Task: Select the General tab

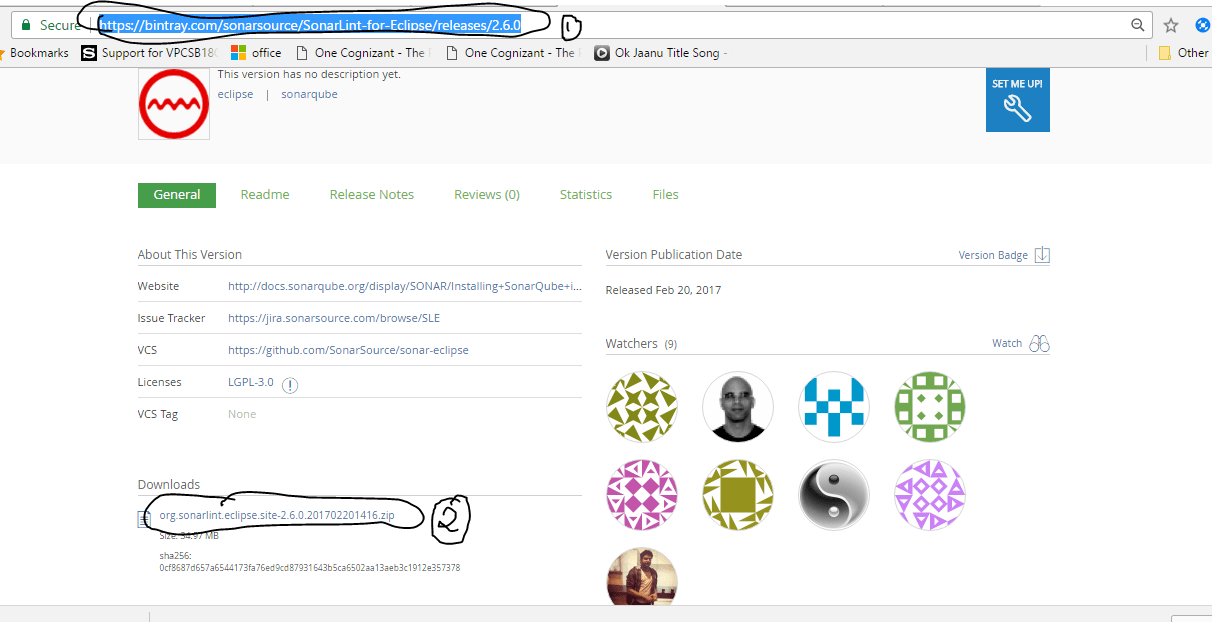Action: point(177,195)
